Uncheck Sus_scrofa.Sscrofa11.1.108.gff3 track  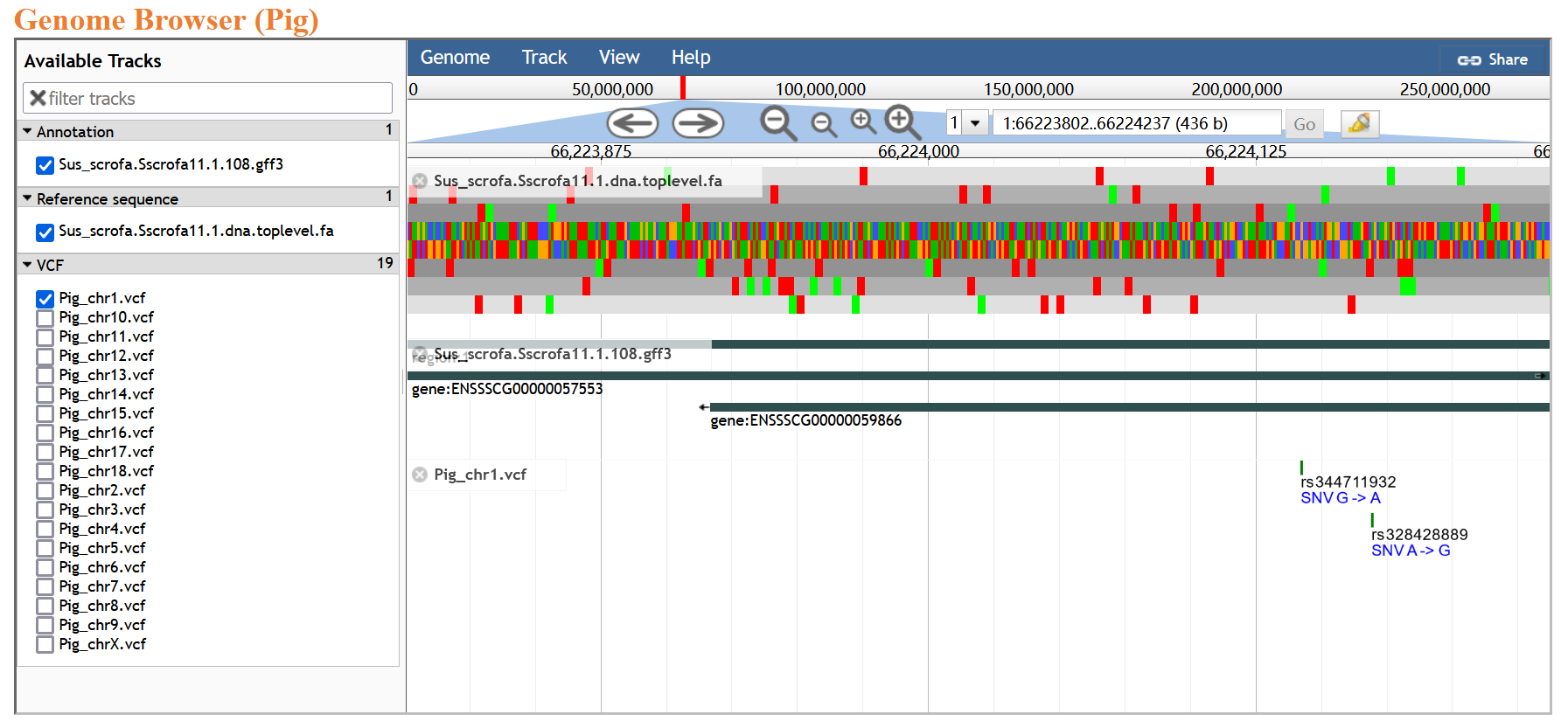pos(45,165)
